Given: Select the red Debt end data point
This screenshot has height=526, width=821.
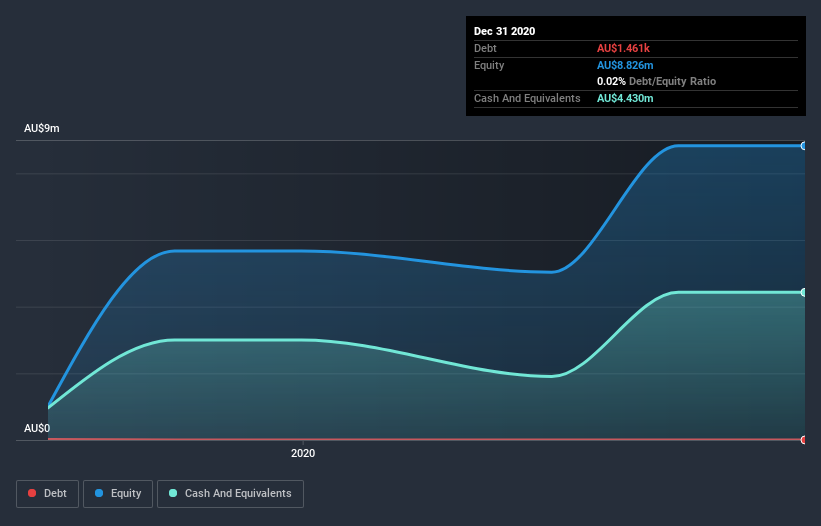Looking at the screenshot, I should click(804, 440).
